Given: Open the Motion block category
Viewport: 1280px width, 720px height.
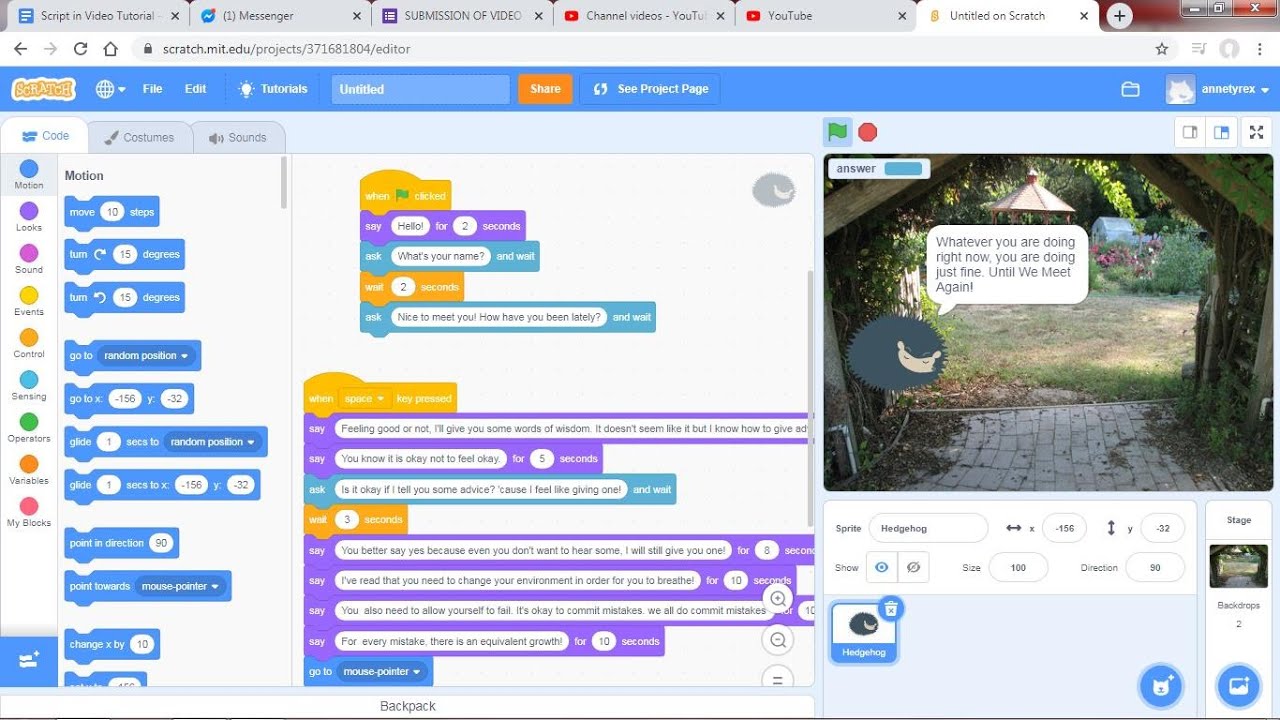Looking at the screenshot, I should (x=29, y=175).
